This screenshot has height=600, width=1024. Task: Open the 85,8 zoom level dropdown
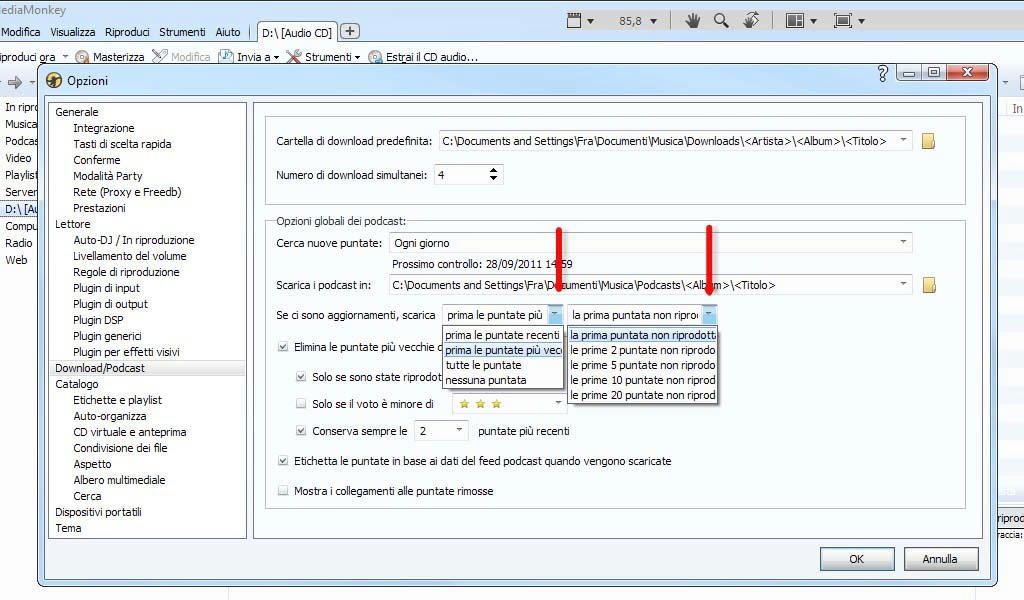click(653, 21)
